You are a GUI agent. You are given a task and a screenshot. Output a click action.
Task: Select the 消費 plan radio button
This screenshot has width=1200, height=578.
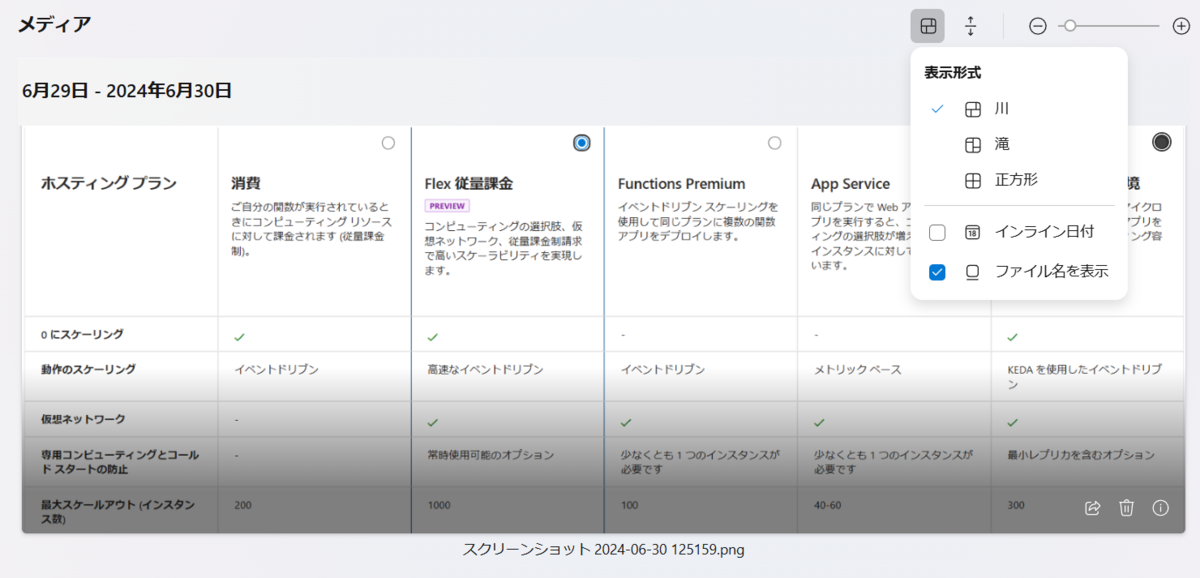pyautogui.click(x=388, y=143)
